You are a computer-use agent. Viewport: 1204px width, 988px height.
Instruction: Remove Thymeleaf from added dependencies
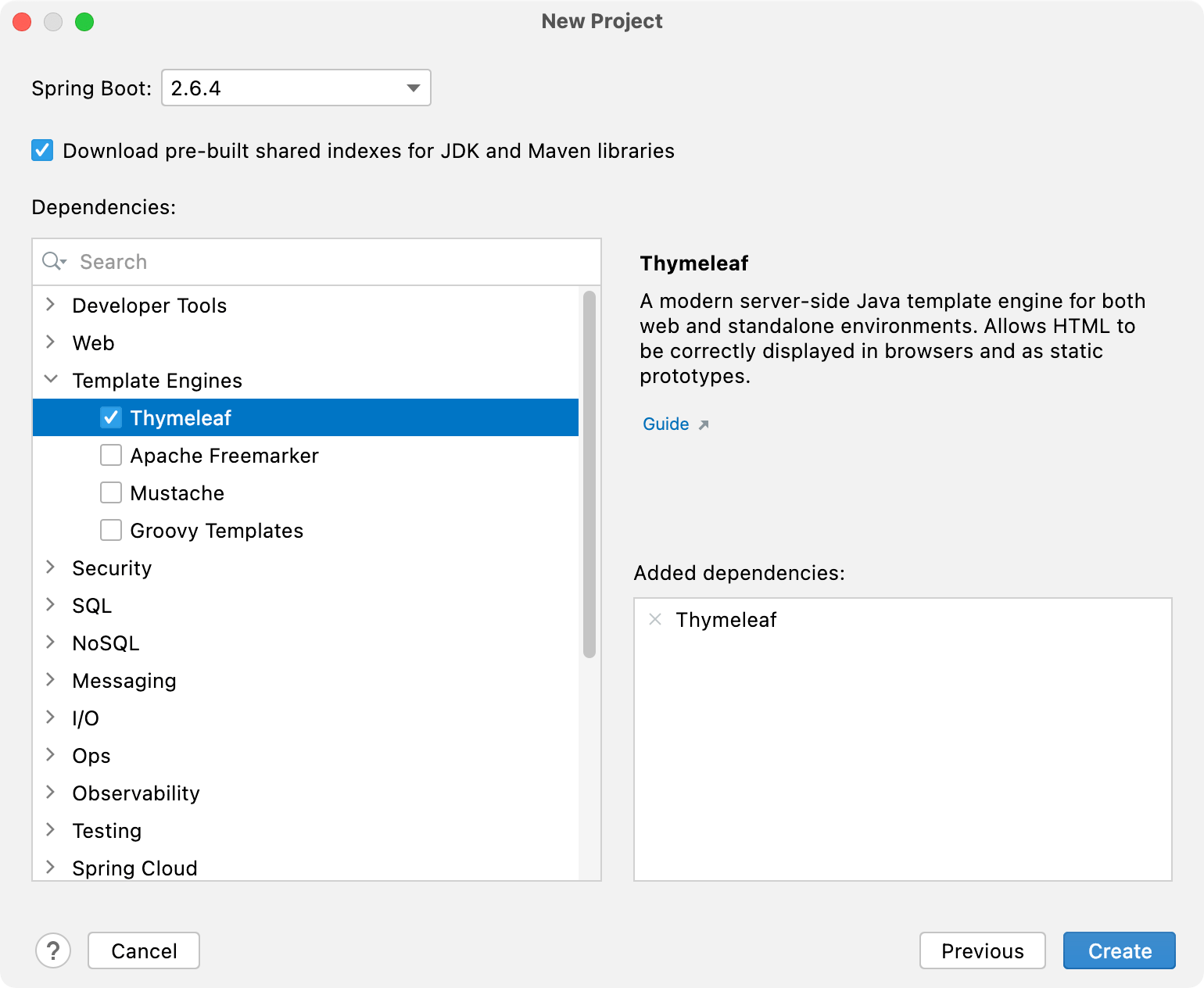click(x=654, y=619)
